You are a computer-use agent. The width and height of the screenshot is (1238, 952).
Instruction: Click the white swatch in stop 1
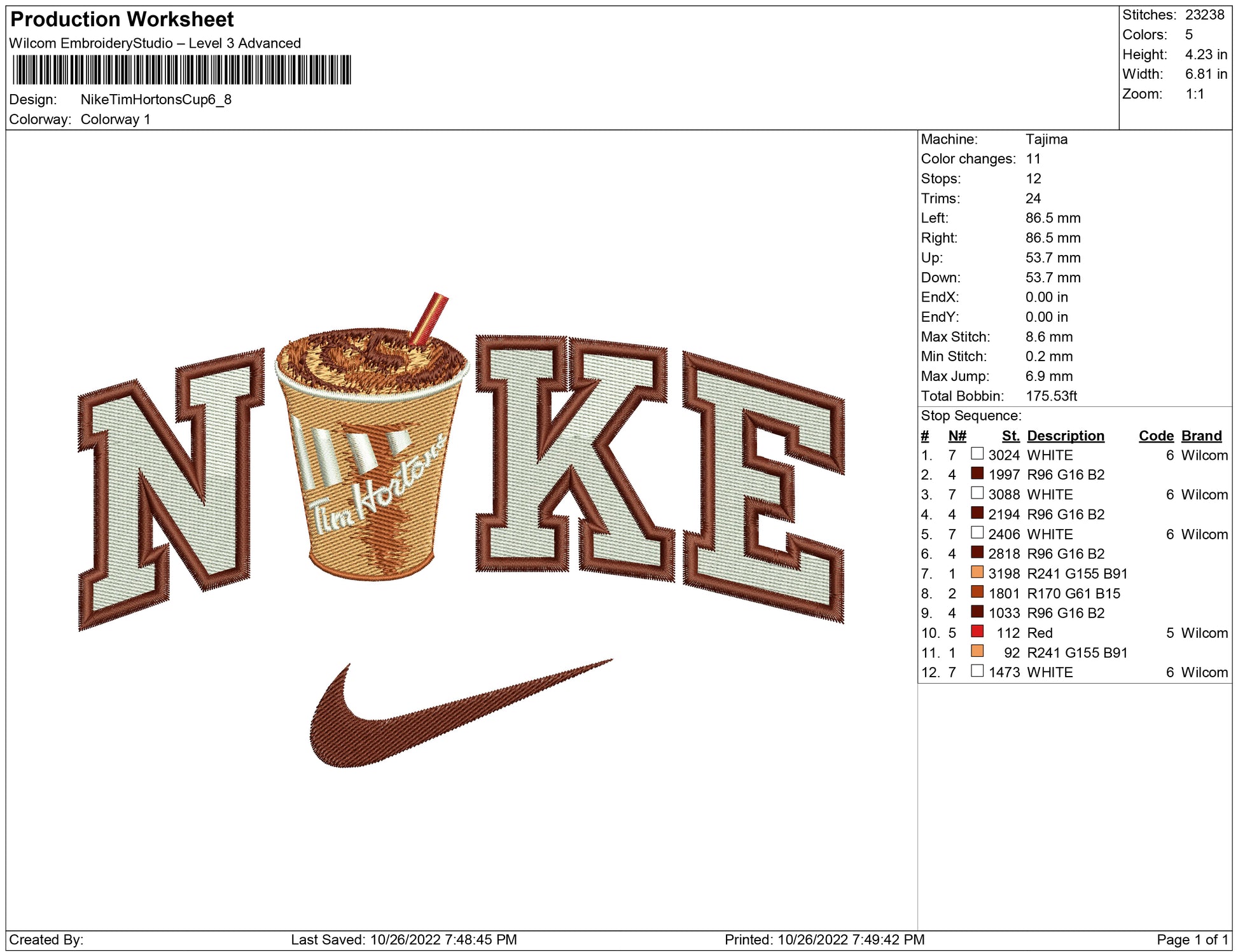point(977,454)
